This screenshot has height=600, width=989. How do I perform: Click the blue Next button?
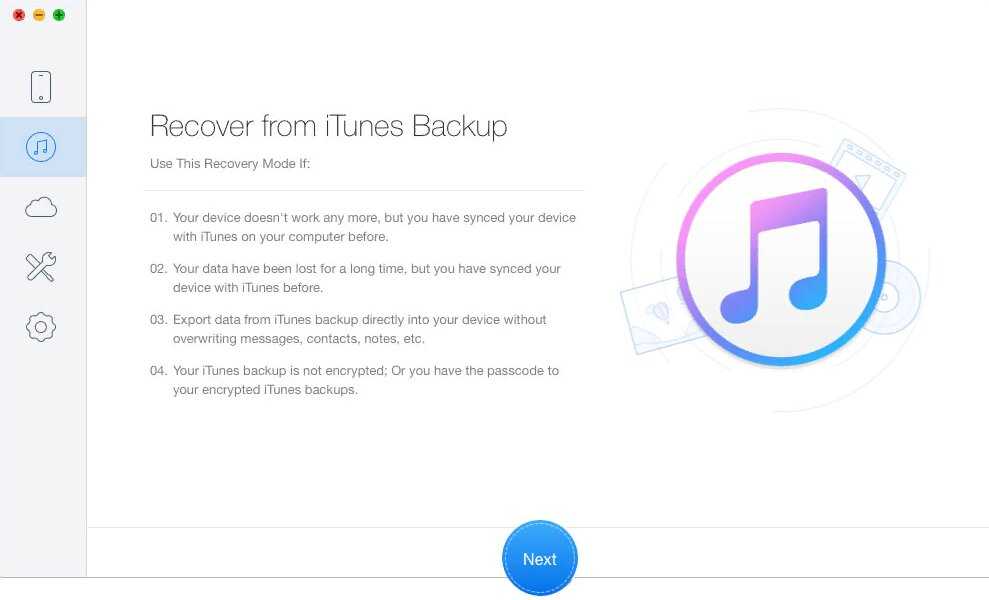[x=540, y=558]
